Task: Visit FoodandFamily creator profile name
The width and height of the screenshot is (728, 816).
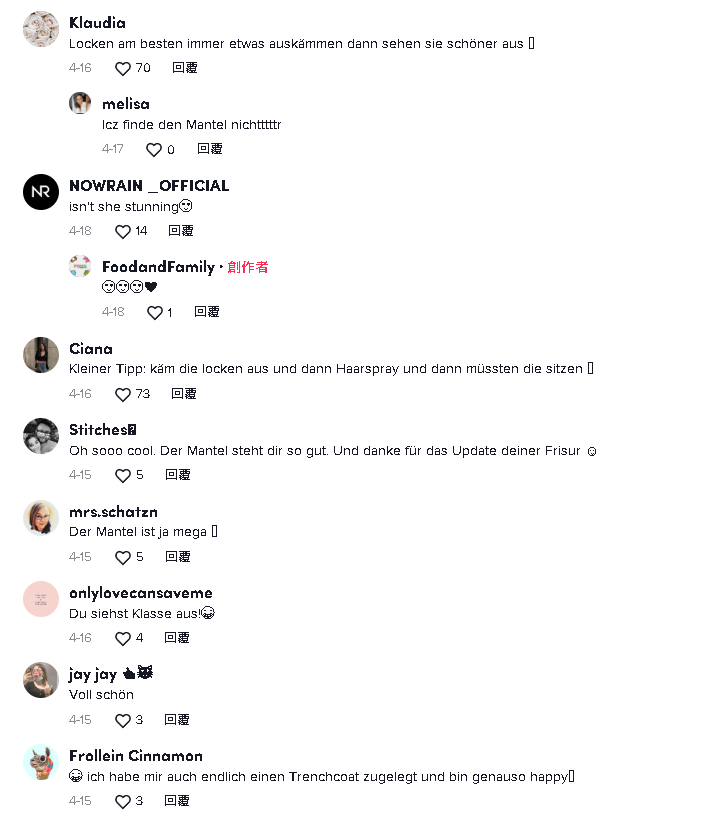Action: click(158, 267)
